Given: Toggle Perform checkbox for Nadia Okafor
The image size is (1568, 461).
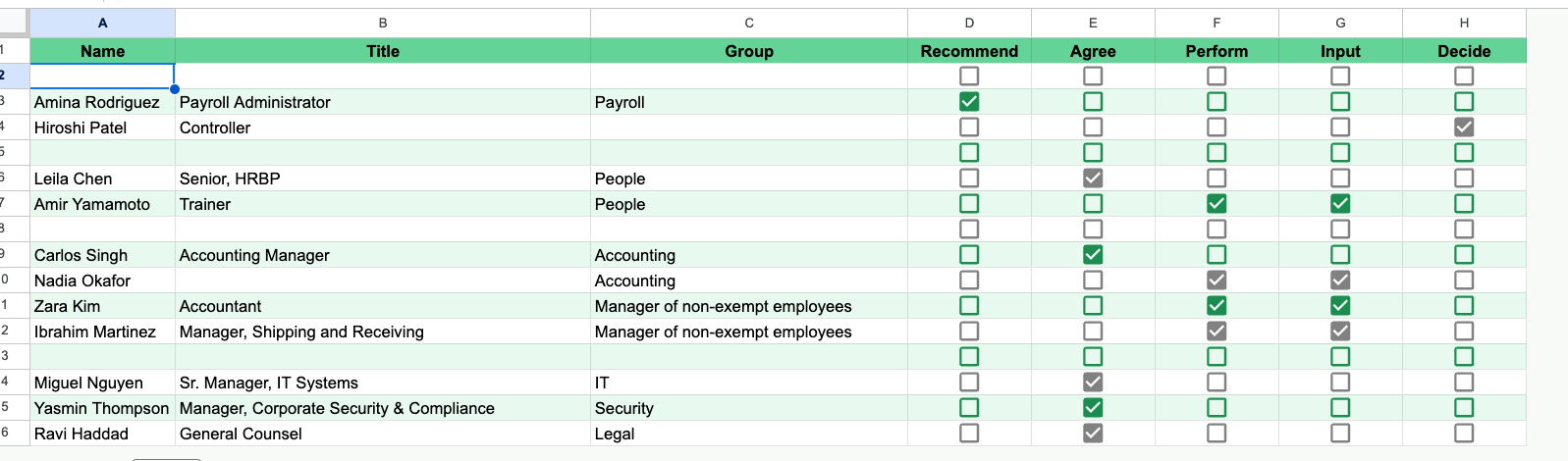Looking at the screenshot, I should tap(1217, 280).
